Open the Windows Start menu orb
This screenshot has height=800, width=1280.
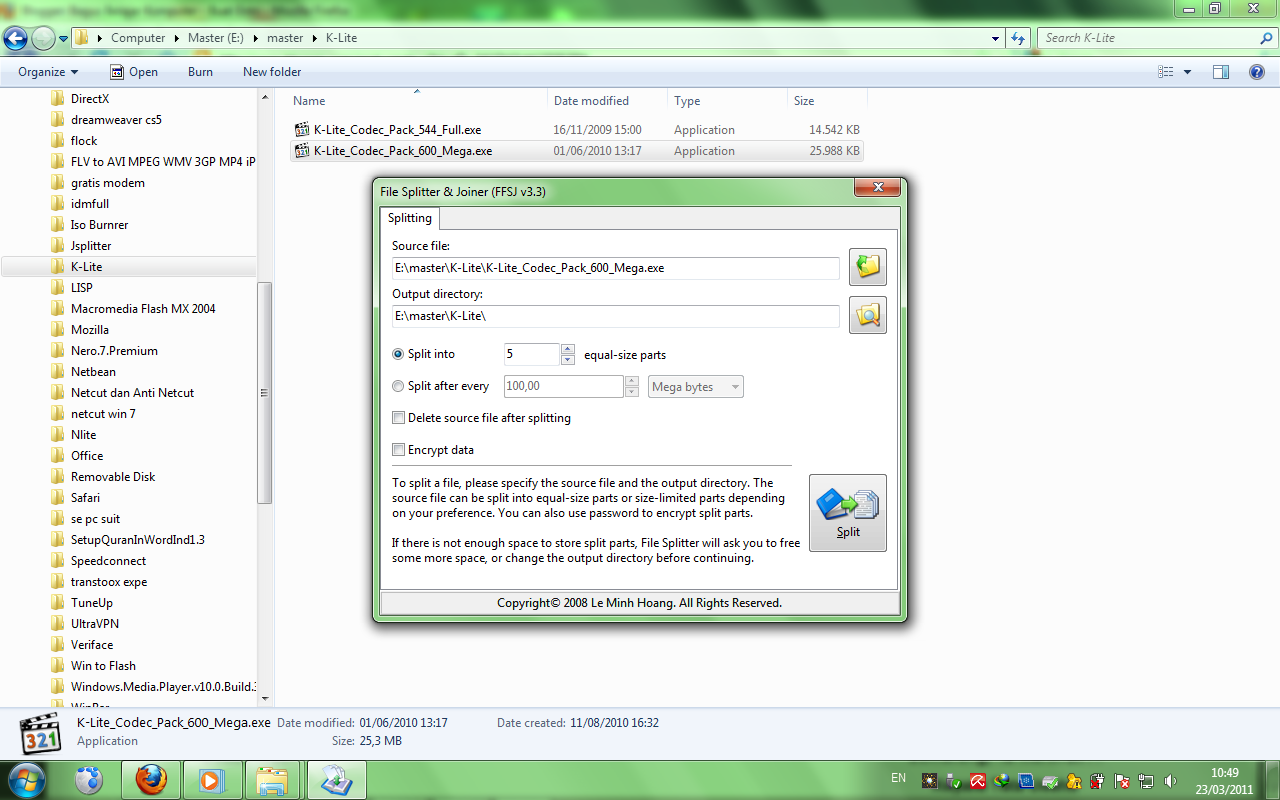pos(27,779)
